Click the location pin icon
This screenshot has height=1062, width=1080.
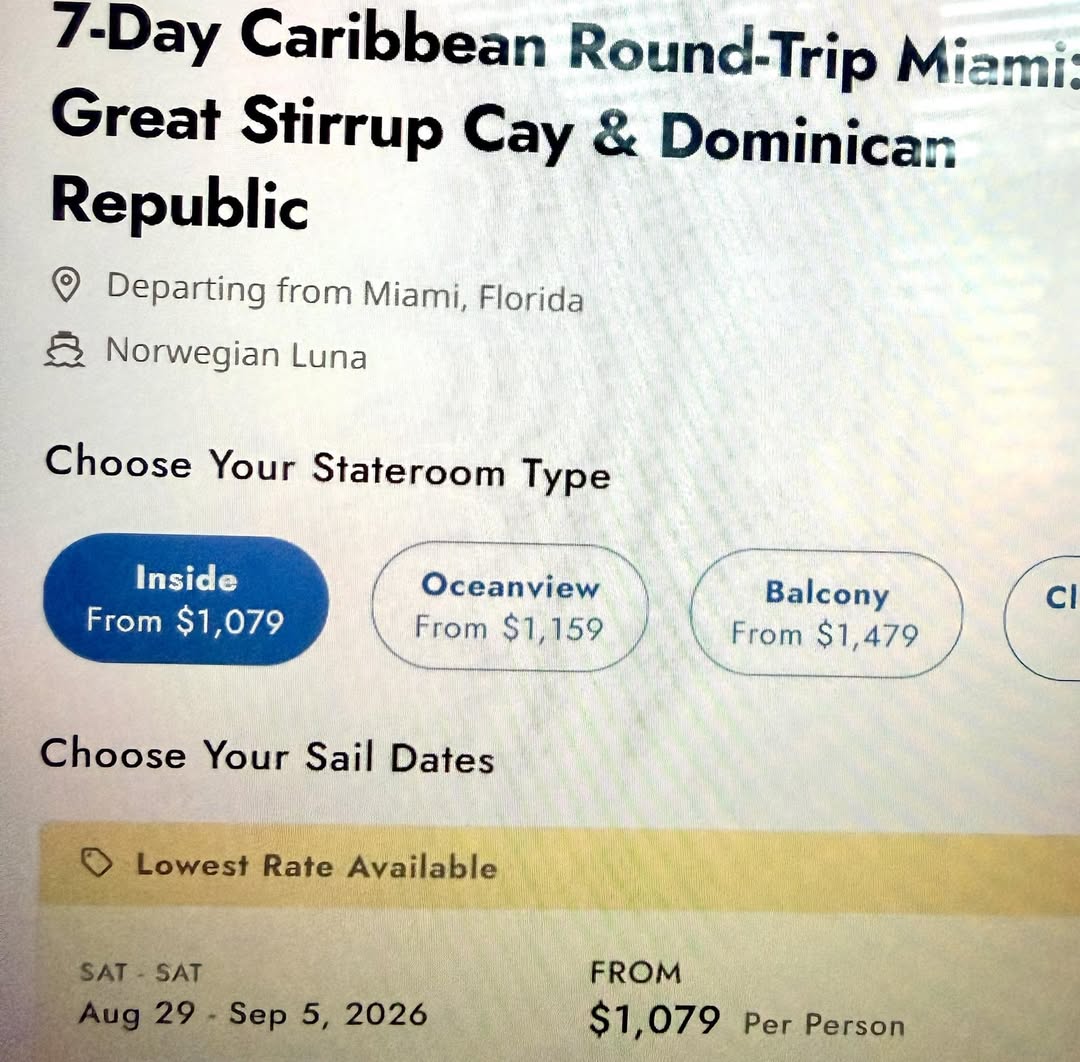(x=66, y=286)
